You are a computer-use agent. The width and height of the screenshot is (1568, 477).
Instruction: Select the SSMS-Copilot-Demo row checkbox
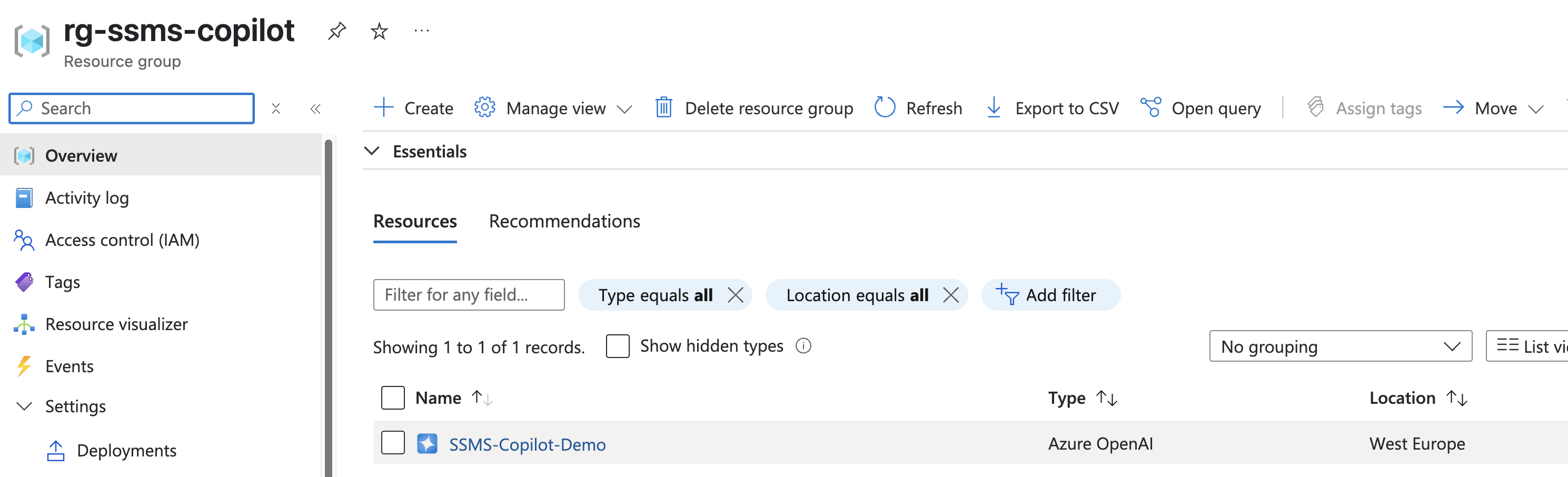[x=393, y=443]
